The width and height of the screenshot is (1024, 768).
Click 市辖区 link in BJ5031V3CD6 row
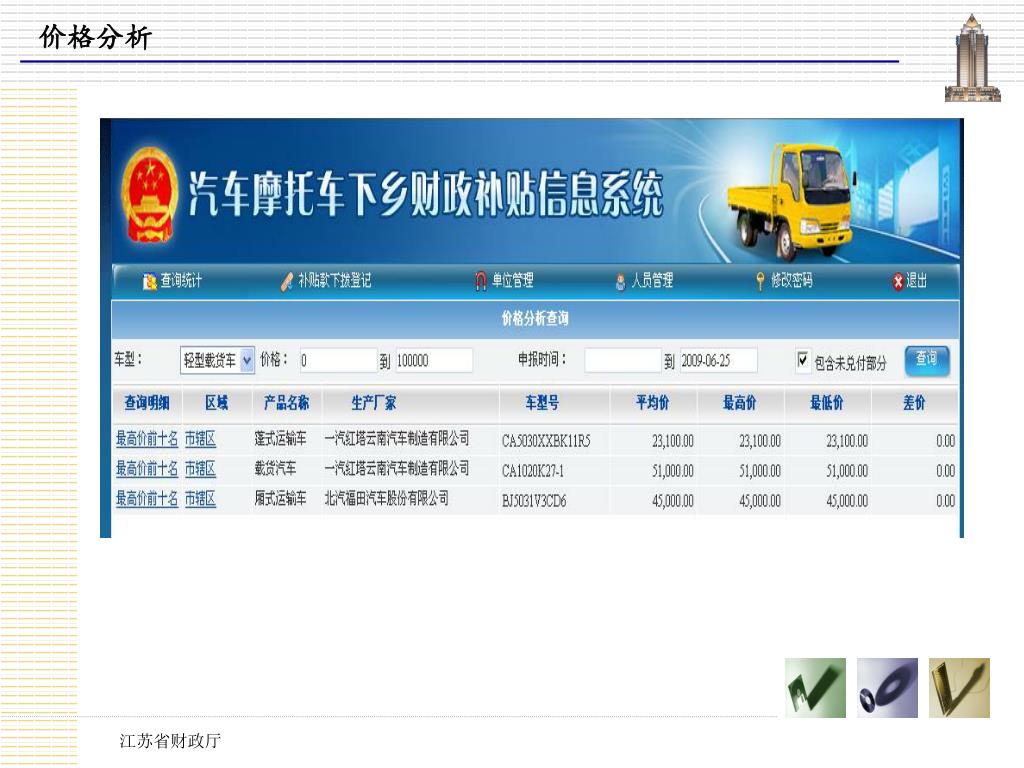[x=200, y=499]
